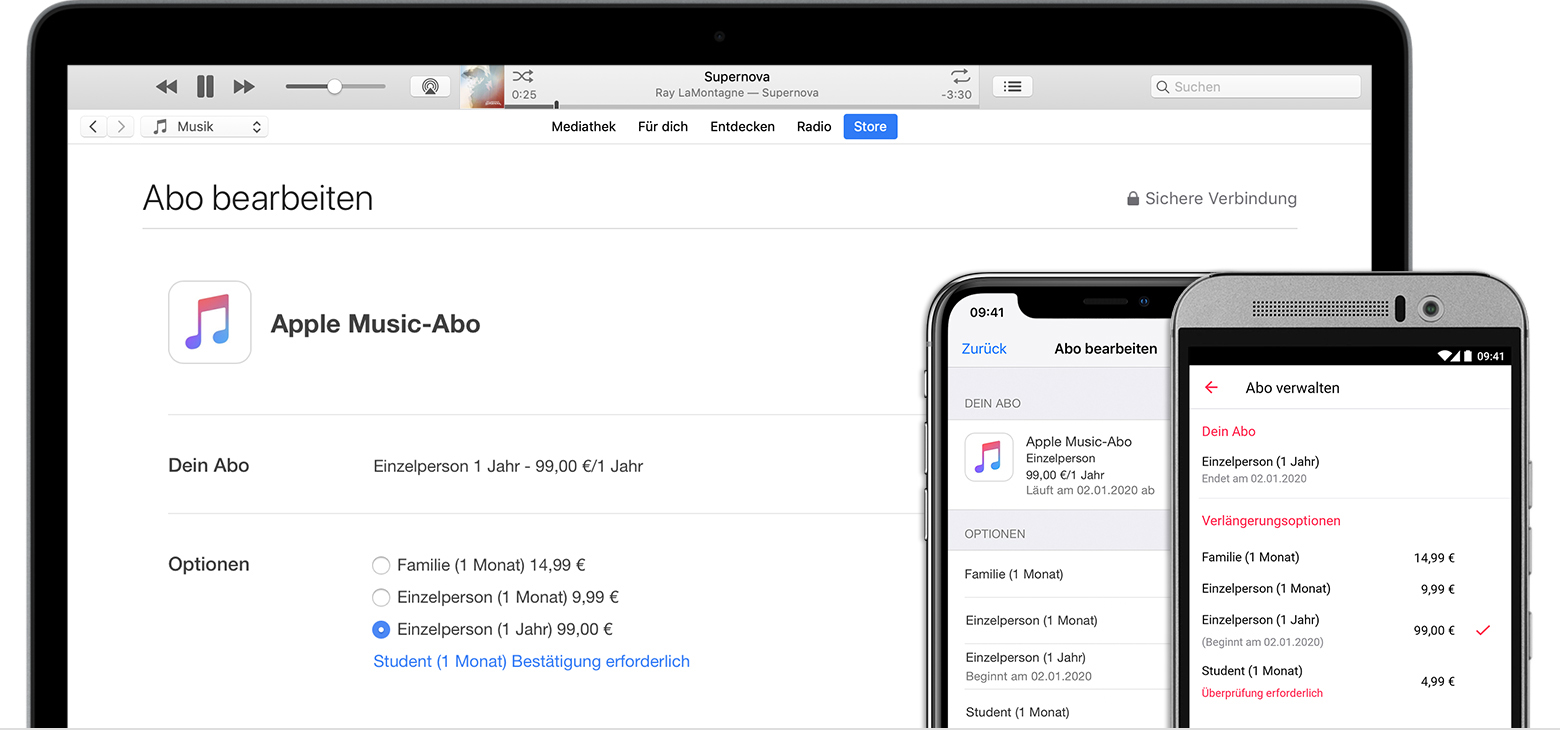The image size is (1560, 730).
Task: Switch to the Store tab
Action: tap(870, 127)
